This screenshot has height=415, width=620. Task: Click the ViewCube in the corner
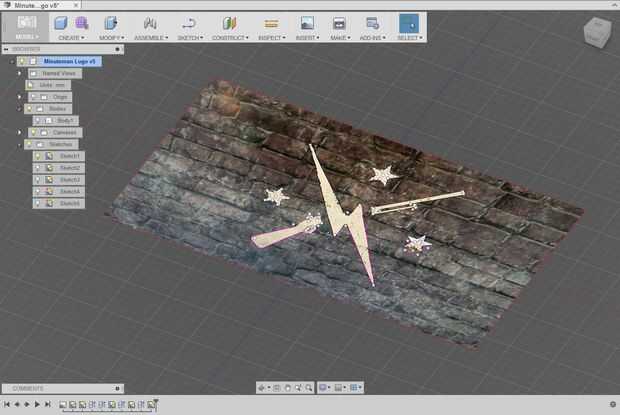(597, 32)
